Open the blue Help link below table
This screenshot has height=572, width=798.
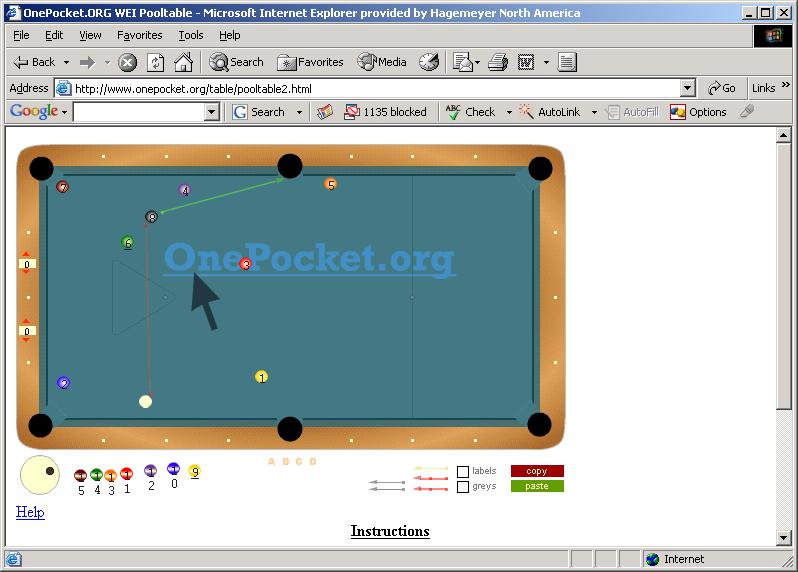click(x=30, y=512)
